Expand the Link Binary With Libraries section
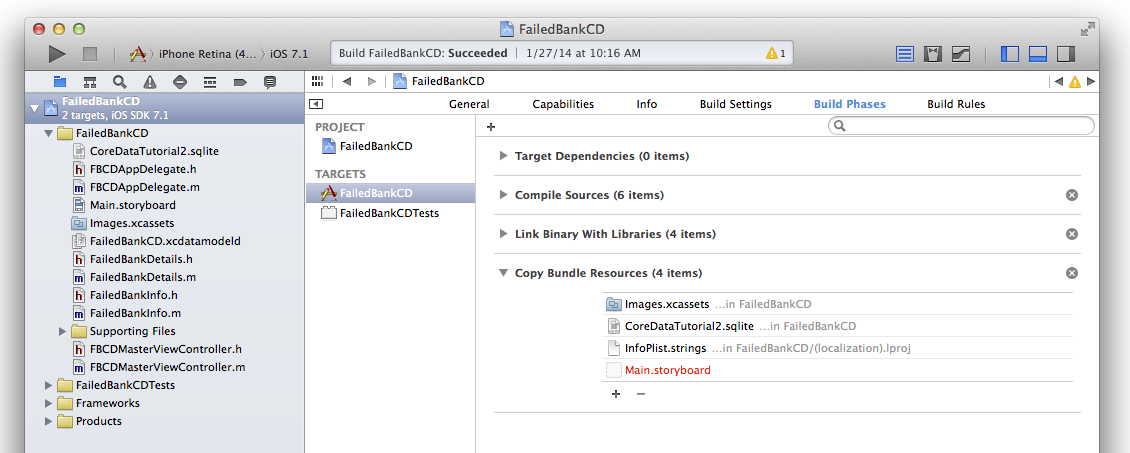The width and height of the screenshot is (1130, 453). coord(502,234)
